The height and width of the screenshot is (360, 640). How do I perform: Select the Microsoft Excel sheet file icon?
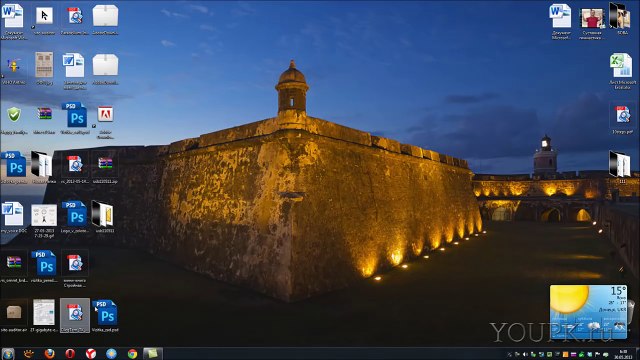[x=621, y=65]
